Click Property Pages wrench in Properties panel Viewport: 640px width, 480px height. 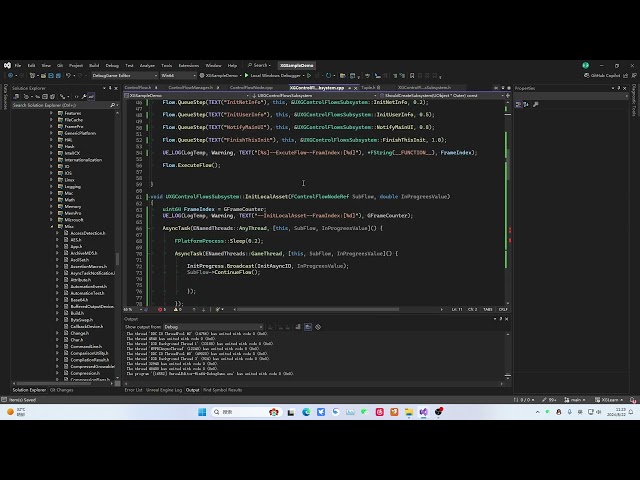tap(536, 104)
